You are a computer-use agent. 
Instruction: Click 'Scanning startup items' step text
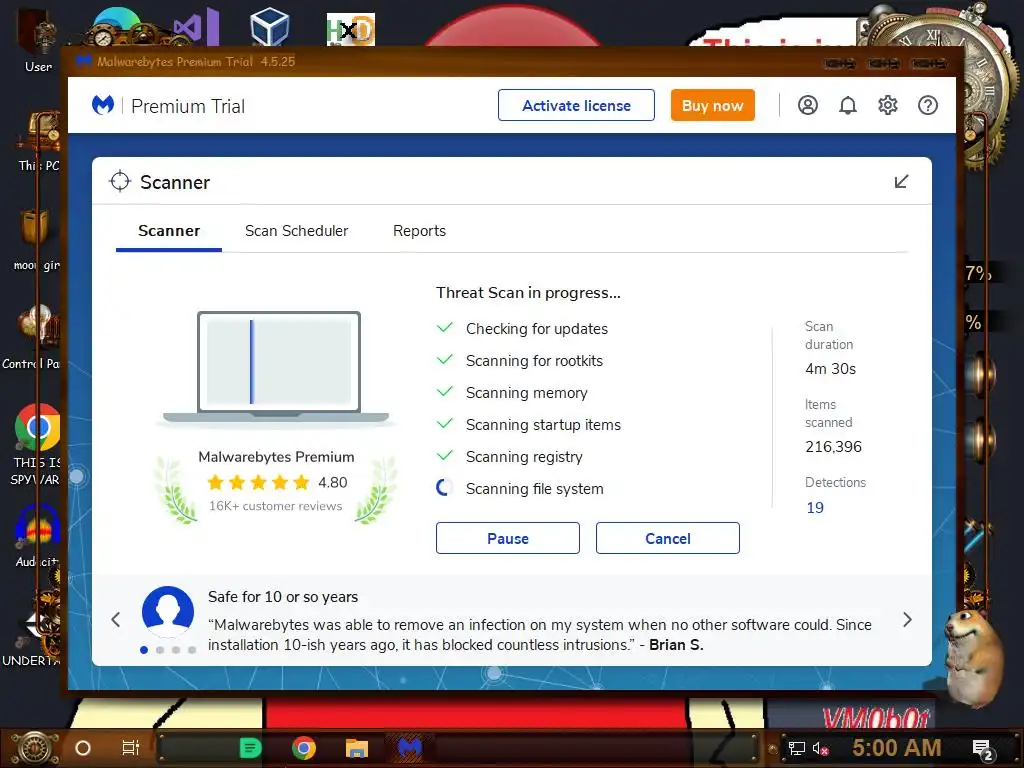click(x=543, y=424)
